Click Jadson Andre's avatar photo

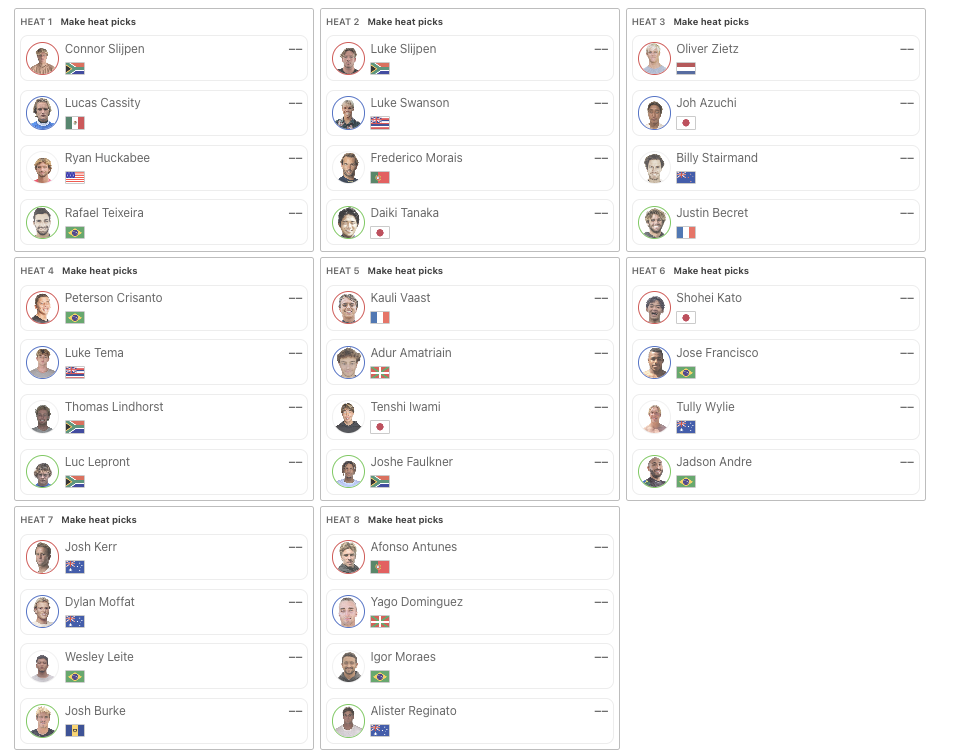(654, 472)
